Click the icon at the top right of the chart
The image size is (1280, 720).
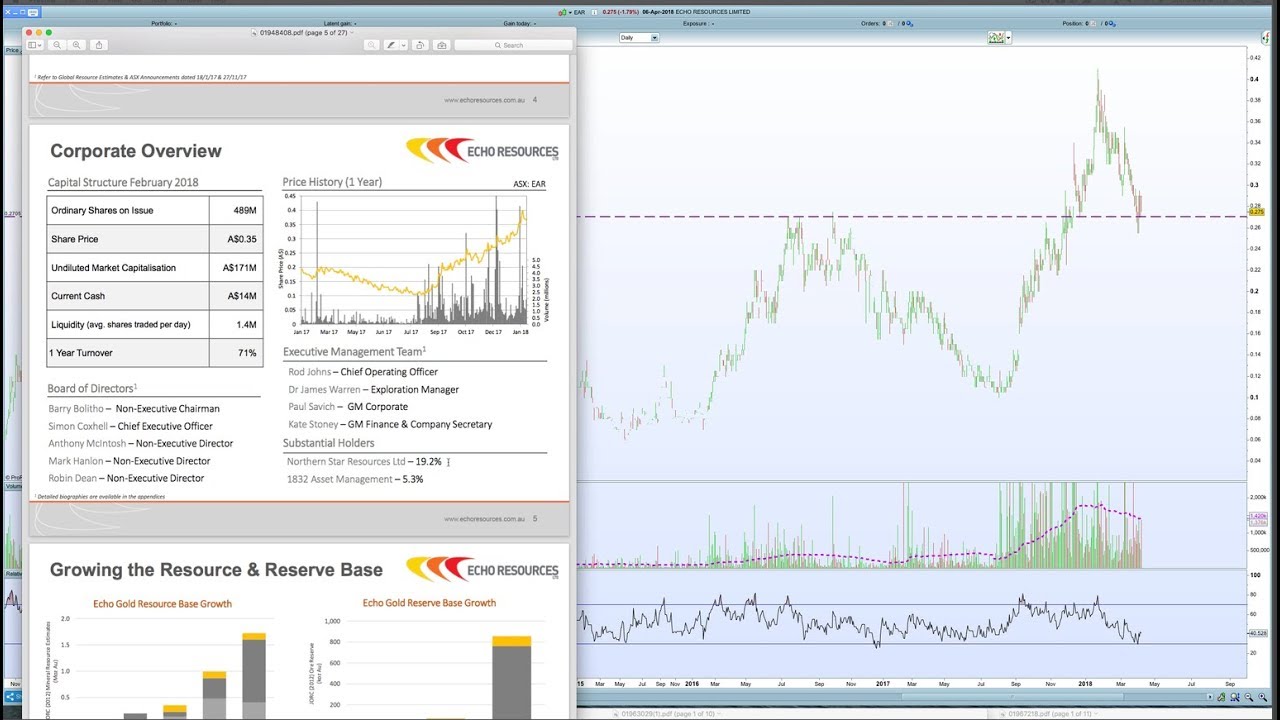click(x=1266, y=38)
